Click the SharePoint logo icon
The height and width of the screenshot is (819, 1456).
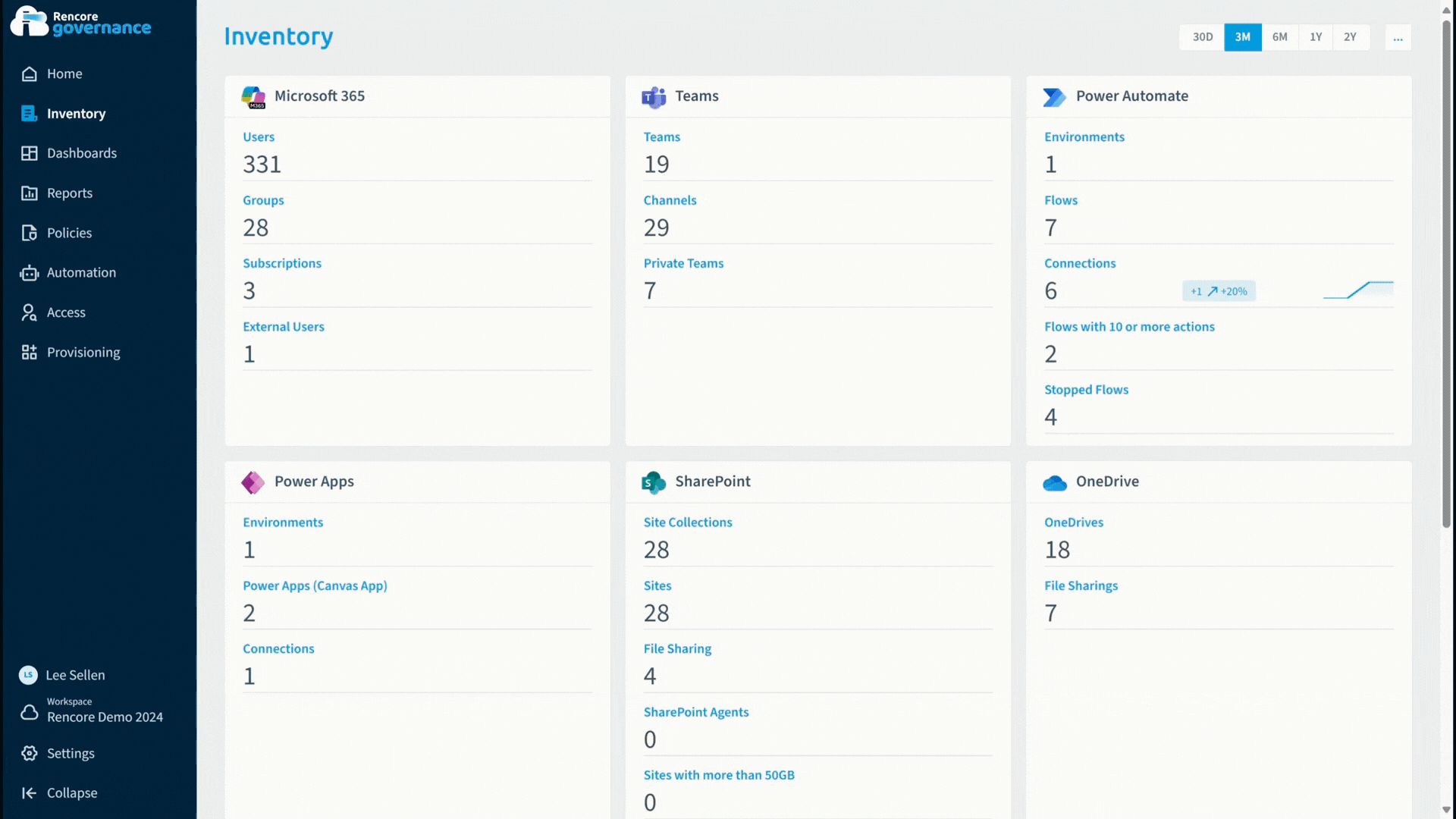(x=653, y=482)
